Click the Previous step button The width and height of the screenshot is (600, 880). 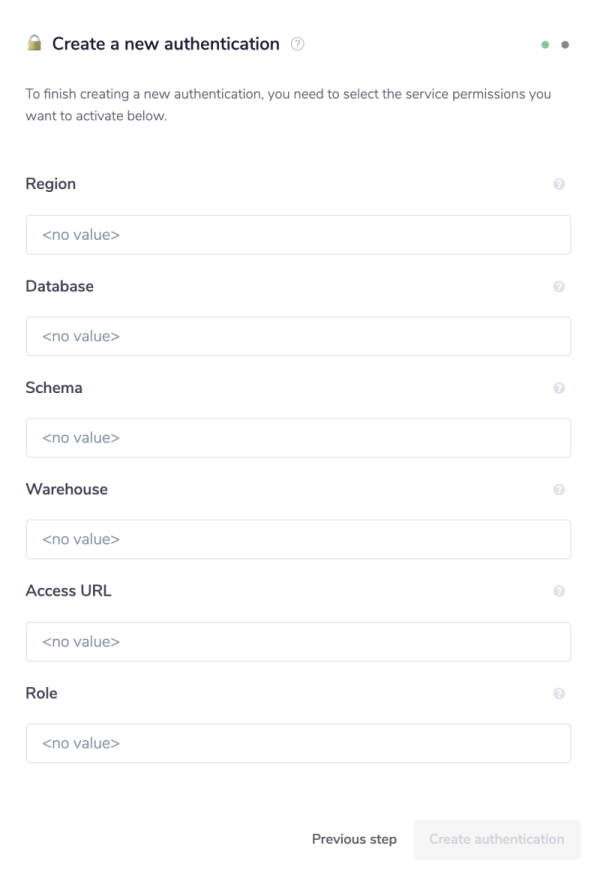pos(354,840)
